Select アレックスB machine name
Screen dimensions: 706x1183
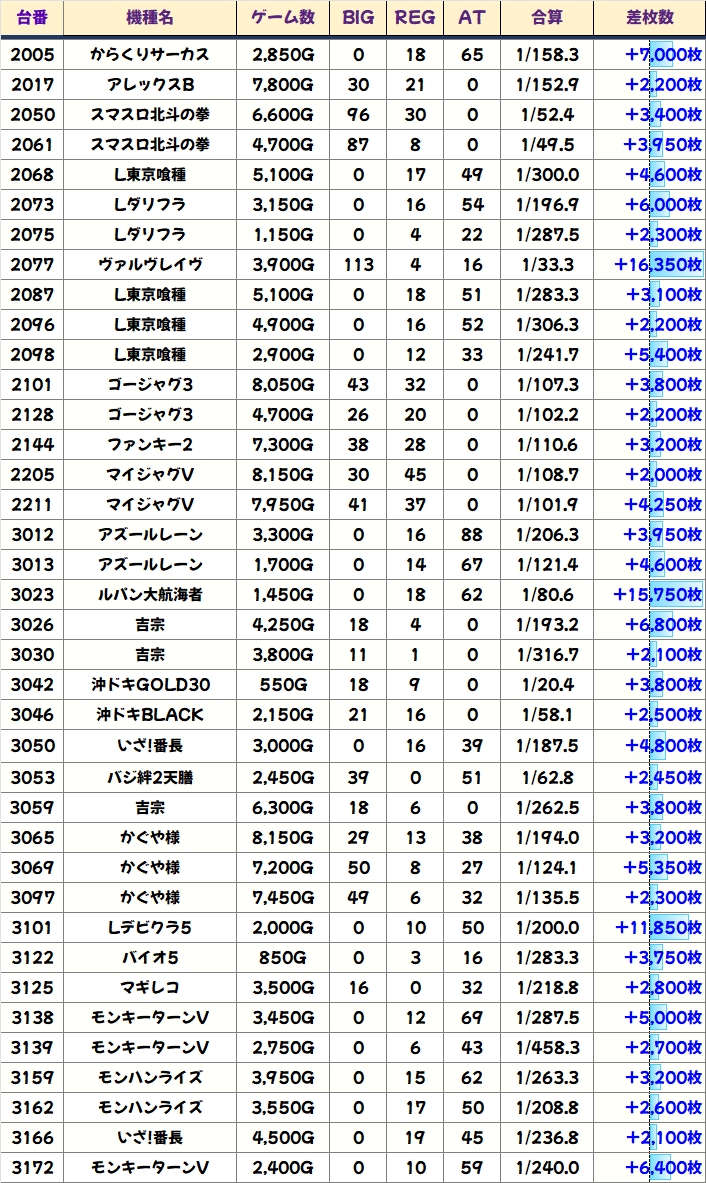[150, 84]
